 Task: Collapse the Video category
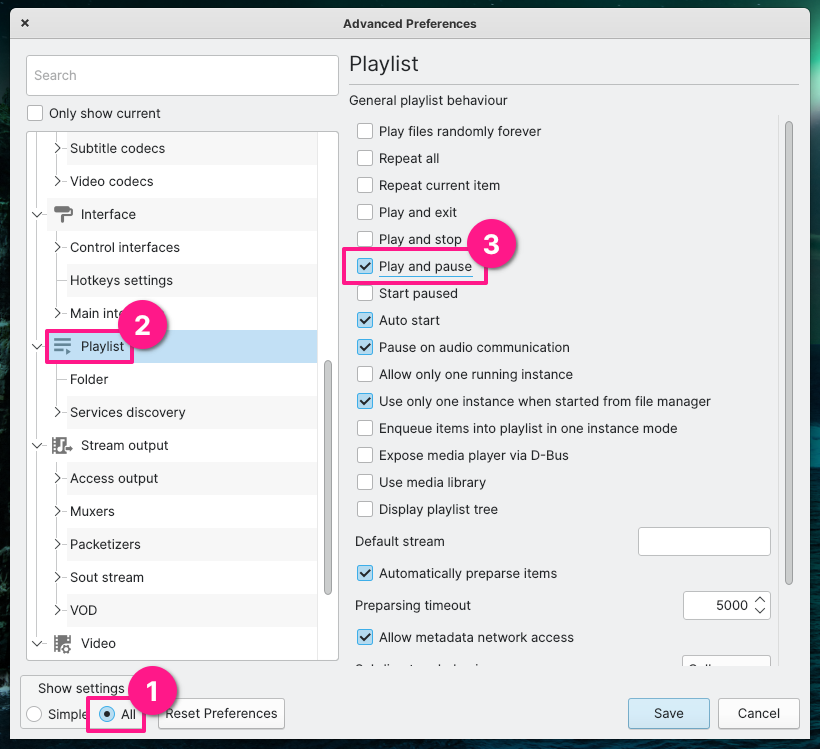point(37,643)
